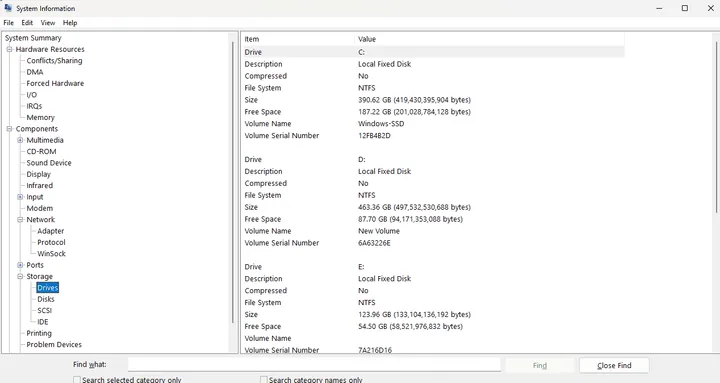Minimize the System Information window
Image resolution: width=720 pixels, height=383 pixels.
coord(659,8)
